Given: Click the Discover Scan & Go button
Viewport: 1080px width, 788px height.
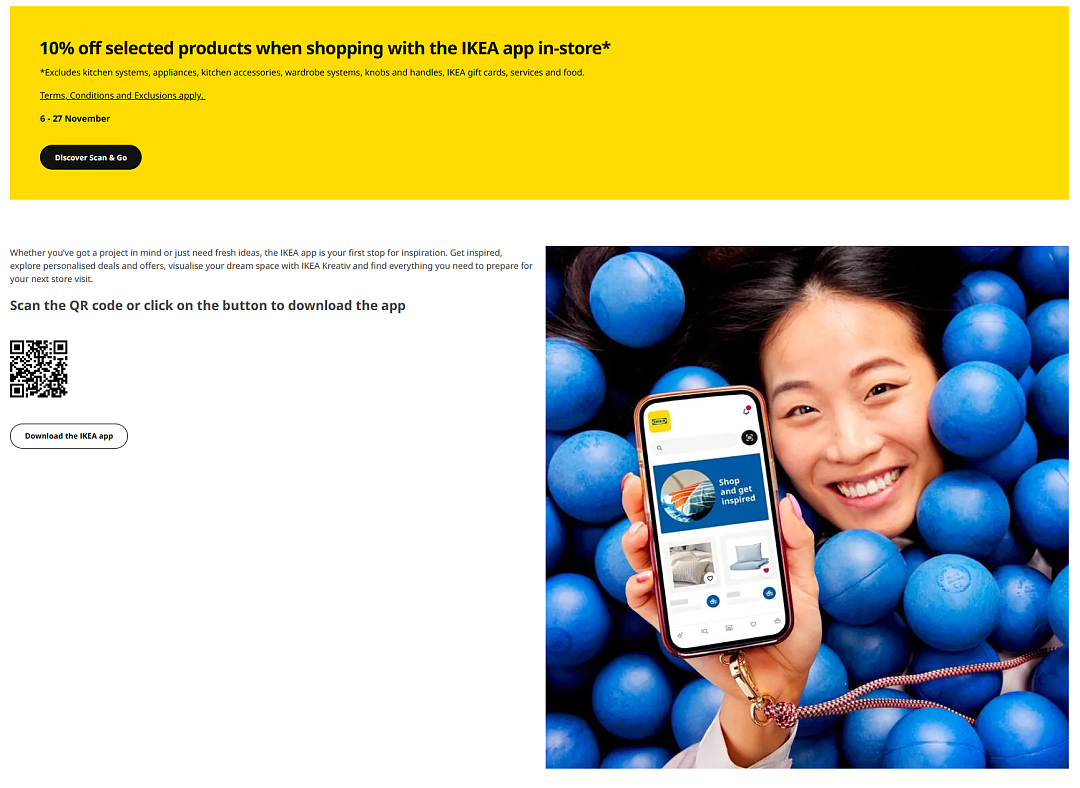Looking at the screenshot, I should pyautogui.click(x=91, y=157).
